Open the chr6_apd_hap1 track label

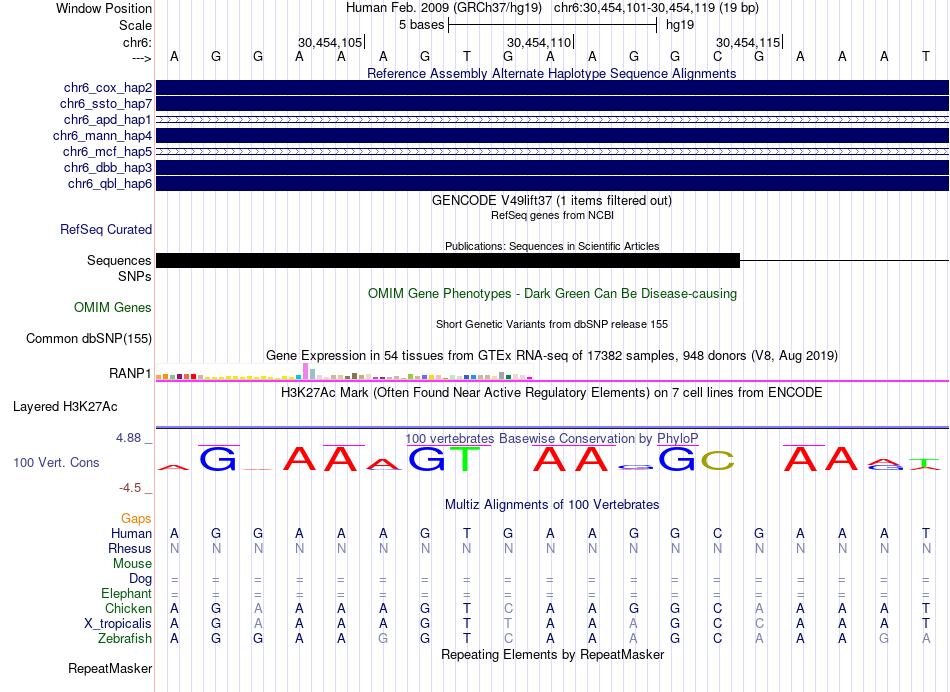point(108,120)
